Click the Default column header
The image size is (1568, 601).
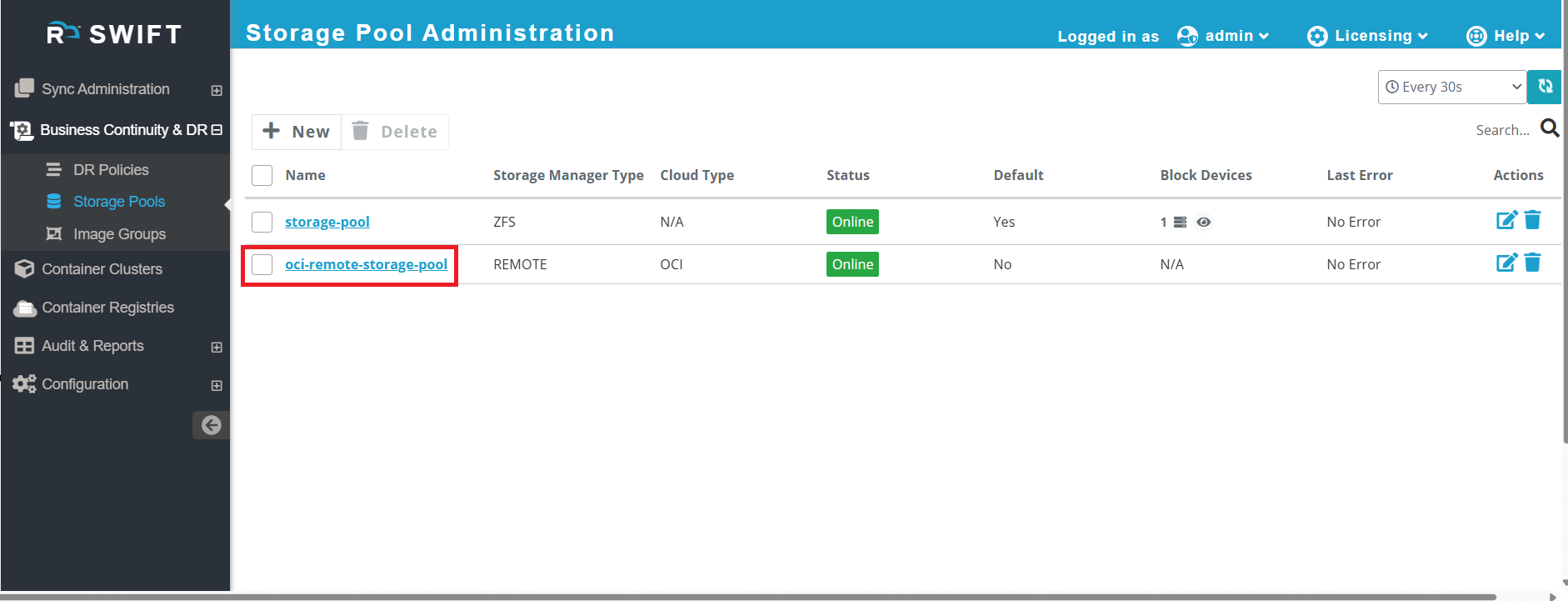pyautogui.click(x=1018, y=175)
